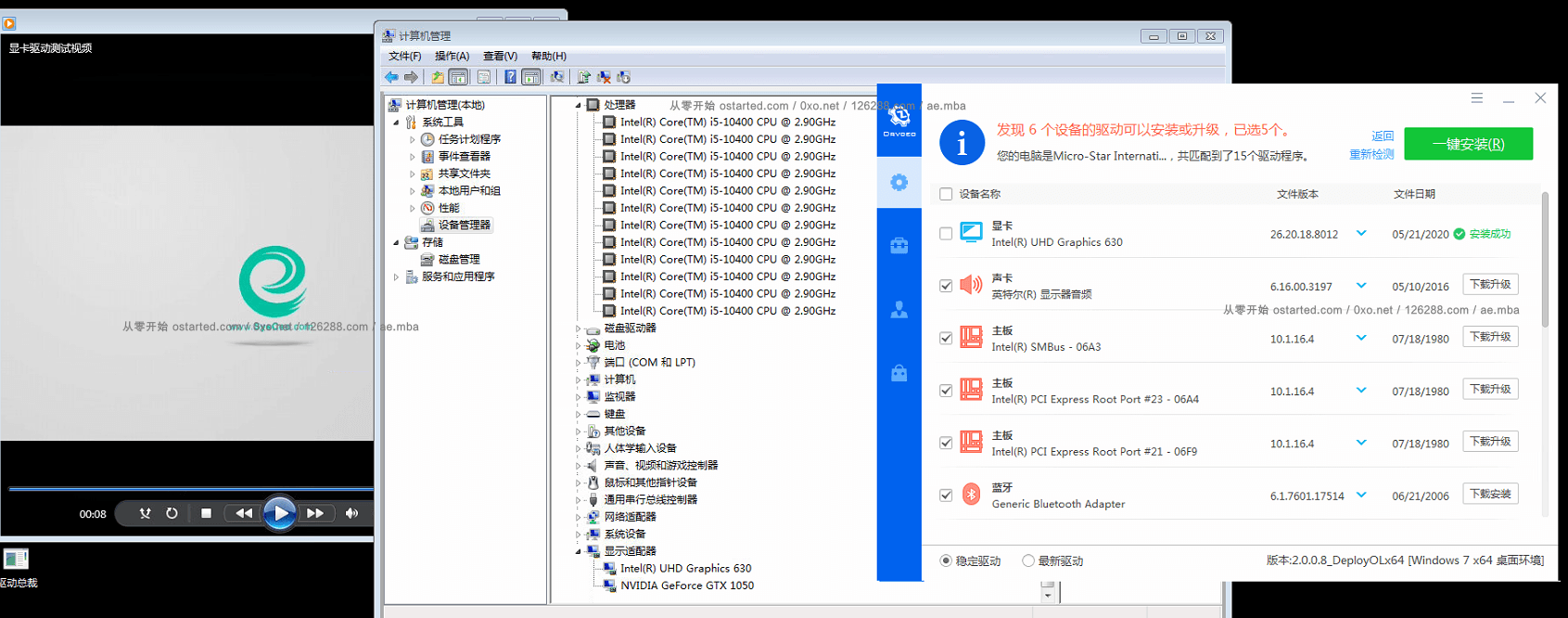Collapse the 显示适配器 display adapters node

coord(578,551)
